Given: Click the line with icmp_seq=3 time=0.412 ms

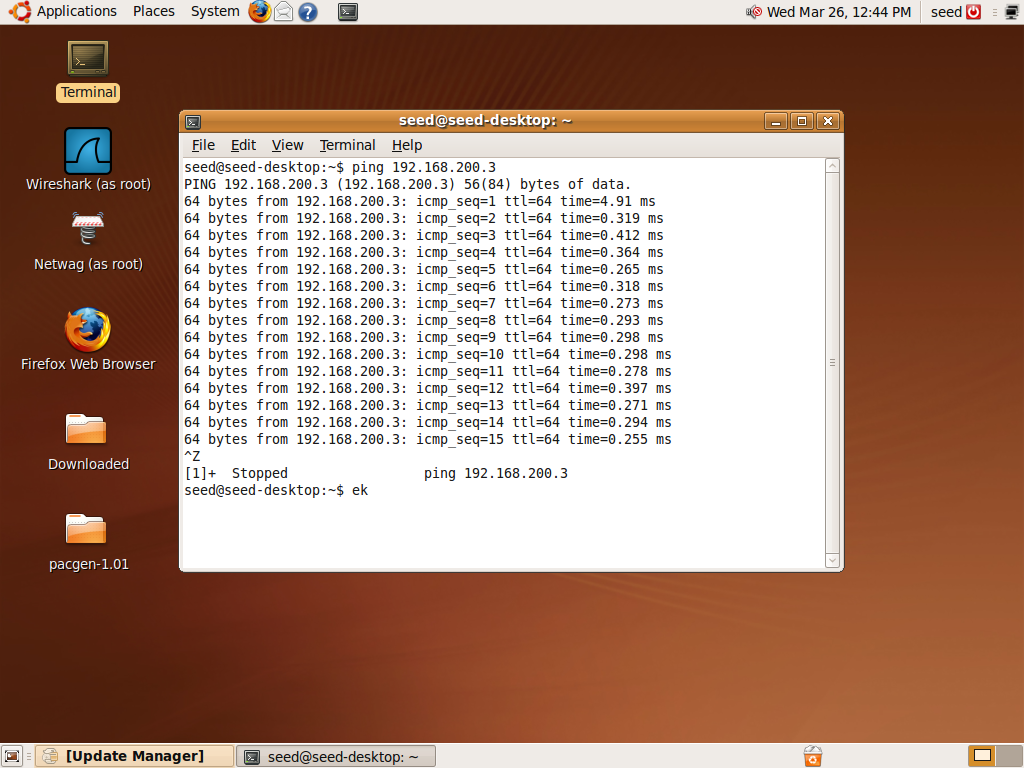Looking at the screenshot, I should 423,235.
